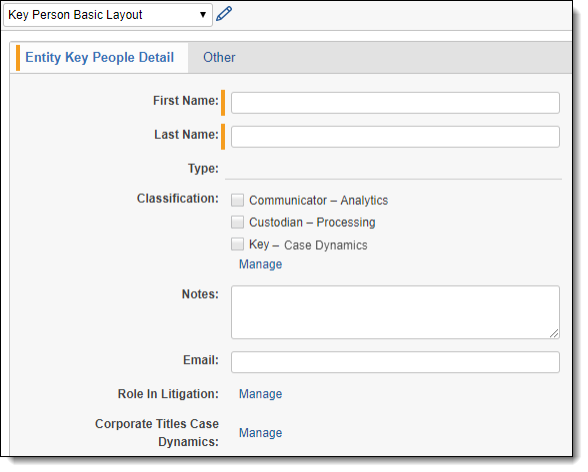Click the Type field label
588x472 pixels.
203,168
